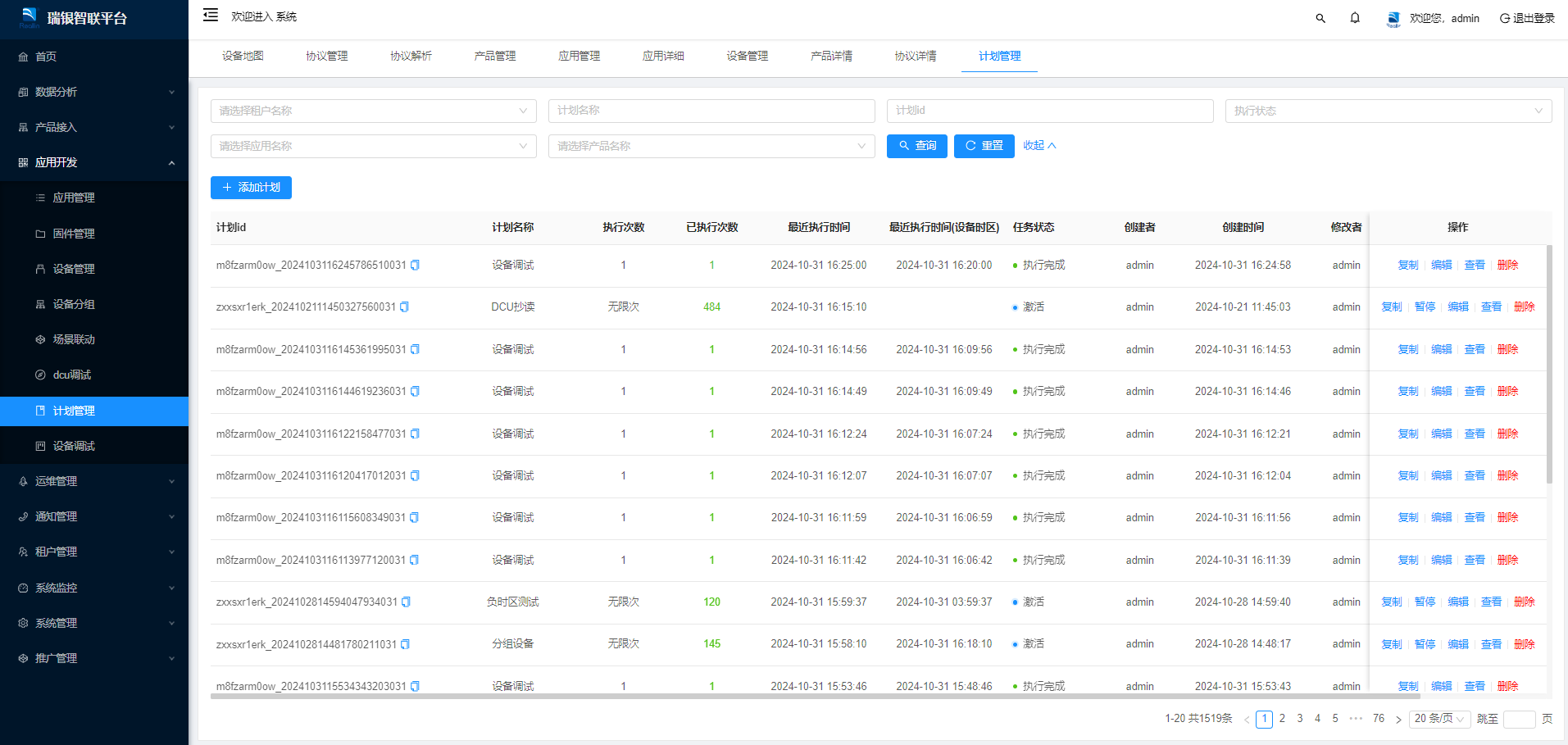The width and height of the screenshot is (1568, 745).
Task: Open 场景联动 in sidebar
Action: pyautogui.click(x=94, y=339)
